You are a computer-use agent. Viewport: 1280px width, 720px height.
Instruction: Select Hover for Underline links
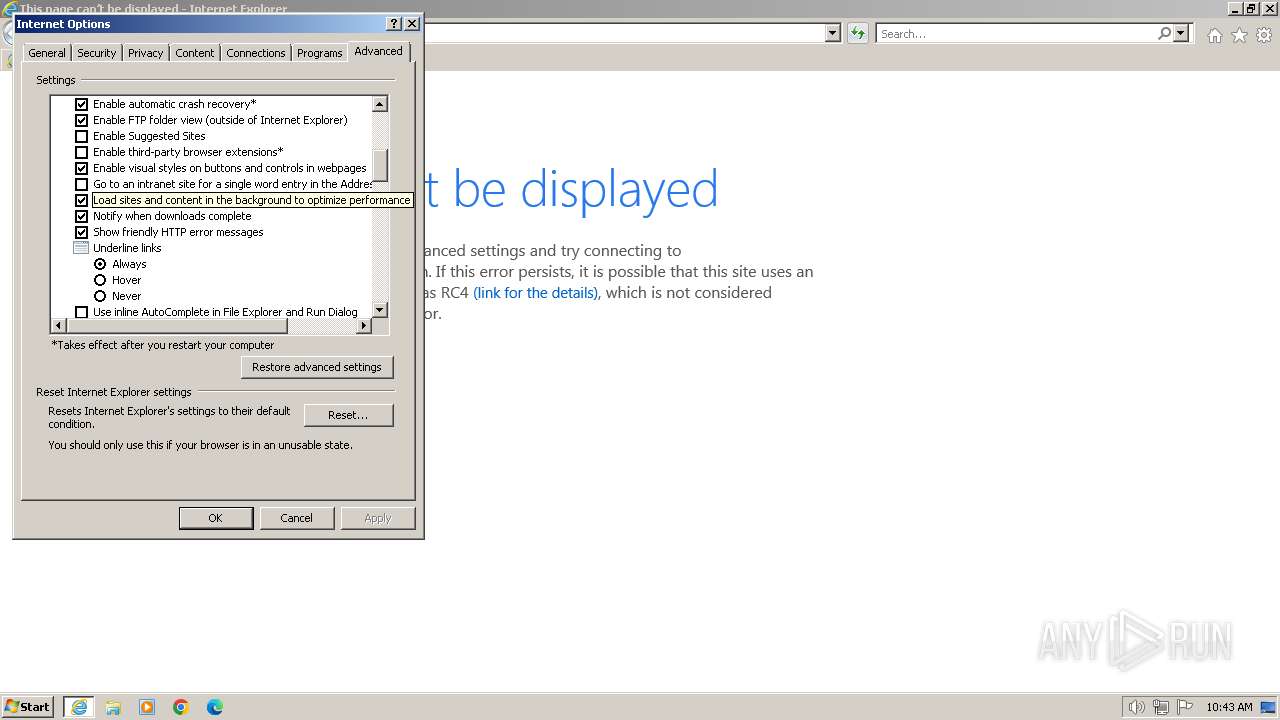(x=100, y=280)
